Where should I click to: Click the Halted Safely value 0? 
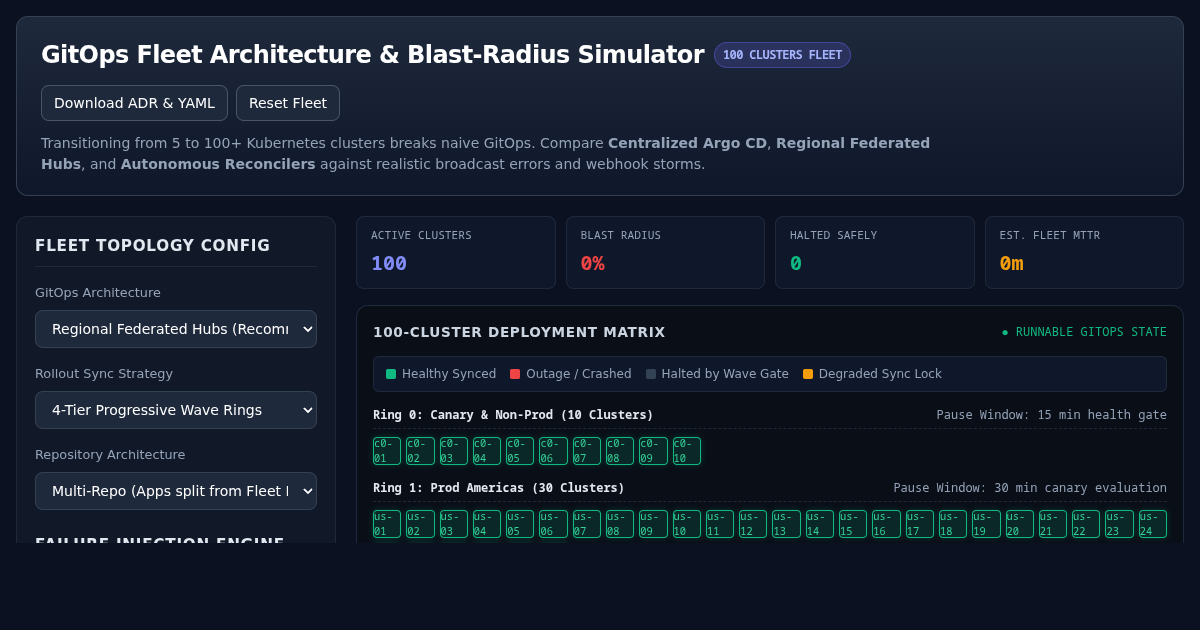pos(796,263)
